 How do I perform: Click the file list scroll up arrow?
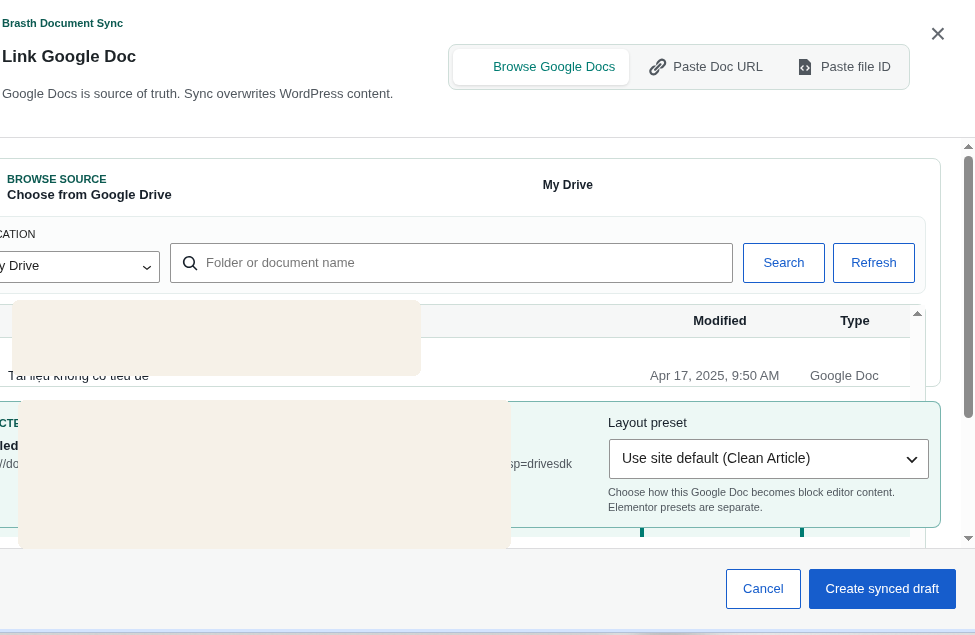(917, 314)
